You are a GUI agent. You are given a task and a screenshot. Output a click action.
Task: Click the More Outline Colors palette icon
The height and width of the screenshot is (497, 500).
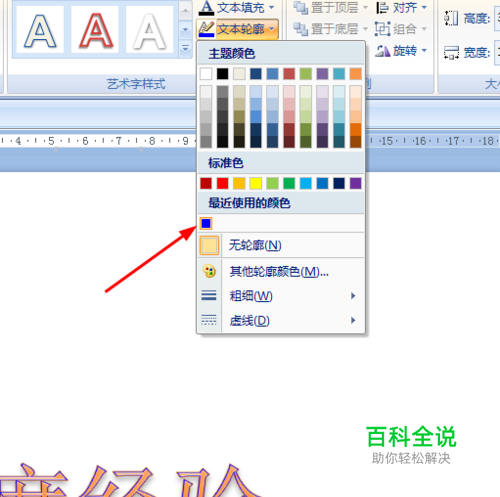[209, 271]
